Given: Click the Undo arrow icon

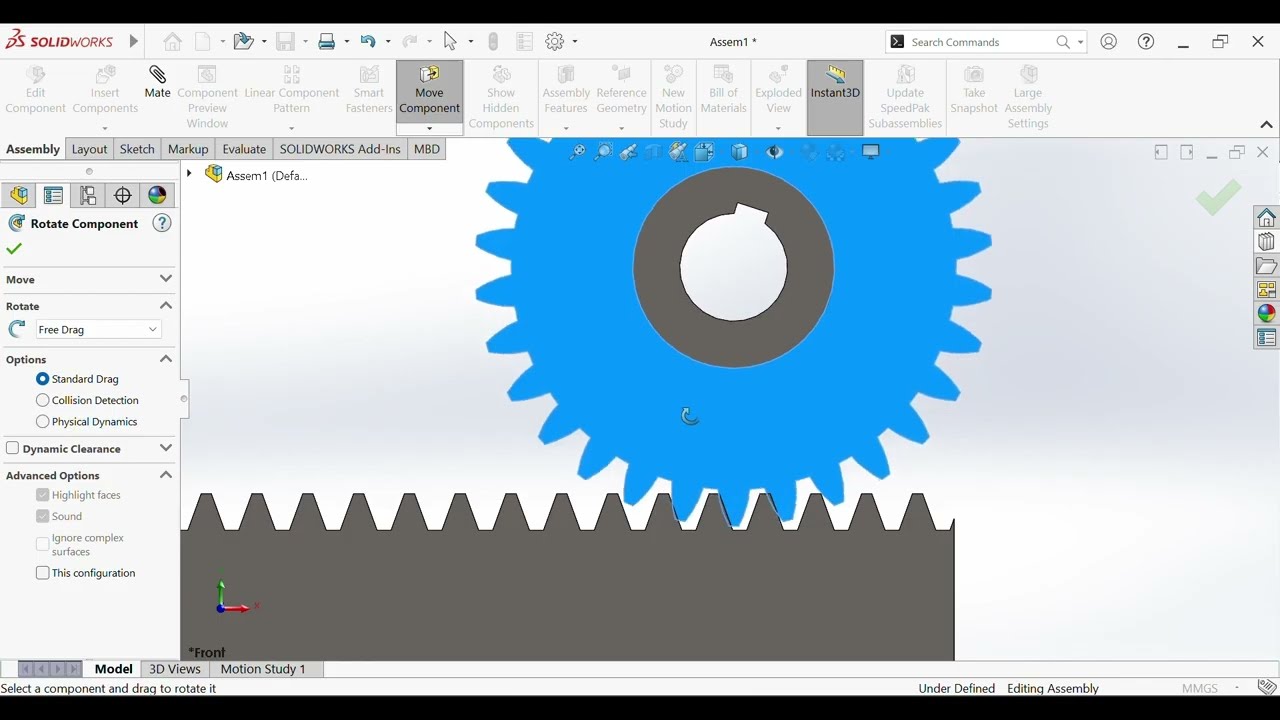Looking at the screenshot, I should pyautogui.click(x=368, y=41).
